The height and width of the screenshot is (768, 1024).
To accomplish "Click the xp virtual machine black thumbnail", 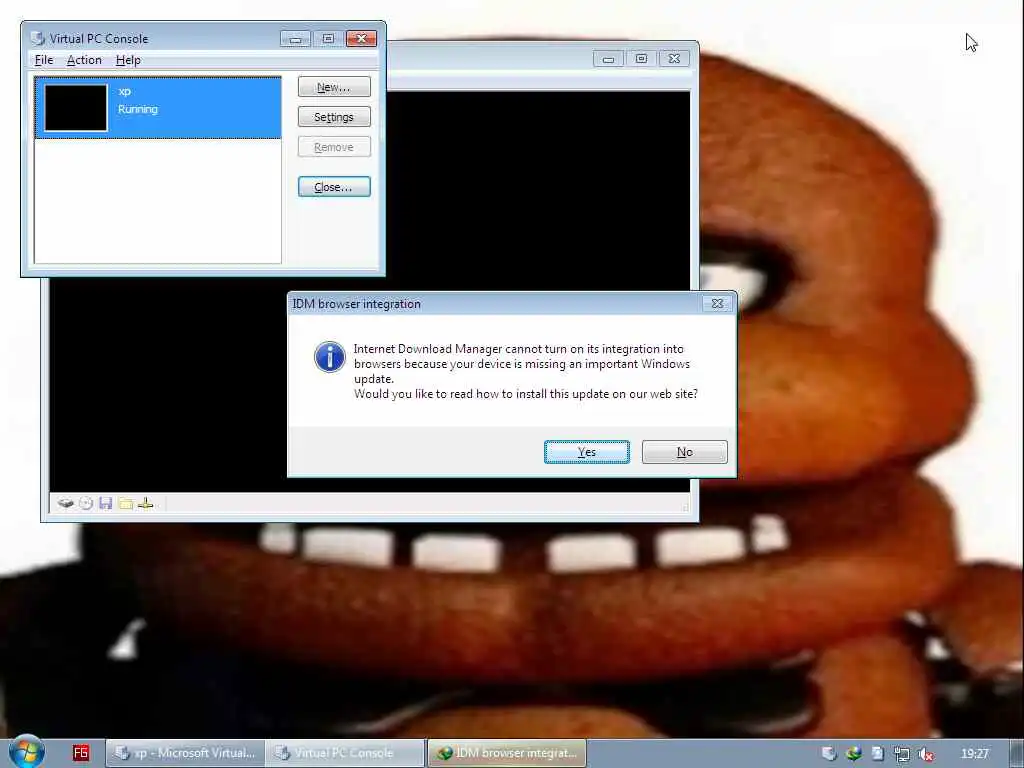I will pyautogui.click(x=76, y=108).
